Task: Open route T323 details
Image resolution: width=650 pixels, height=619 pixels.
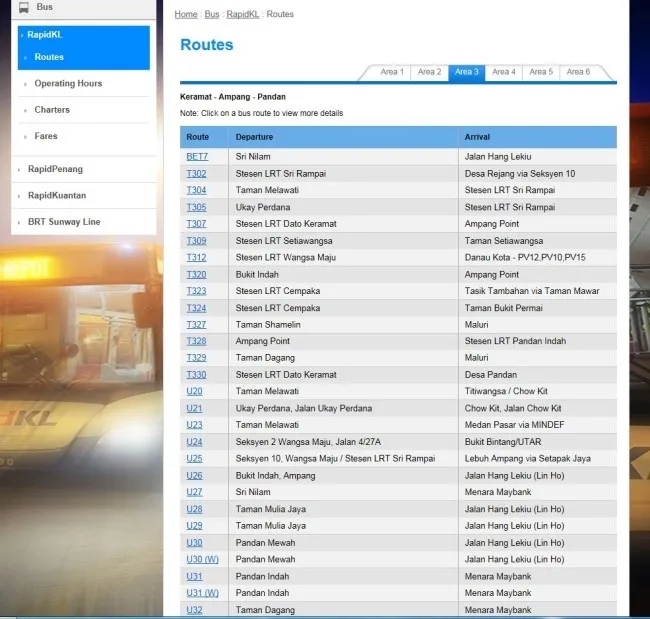Action: pos(196,291)
